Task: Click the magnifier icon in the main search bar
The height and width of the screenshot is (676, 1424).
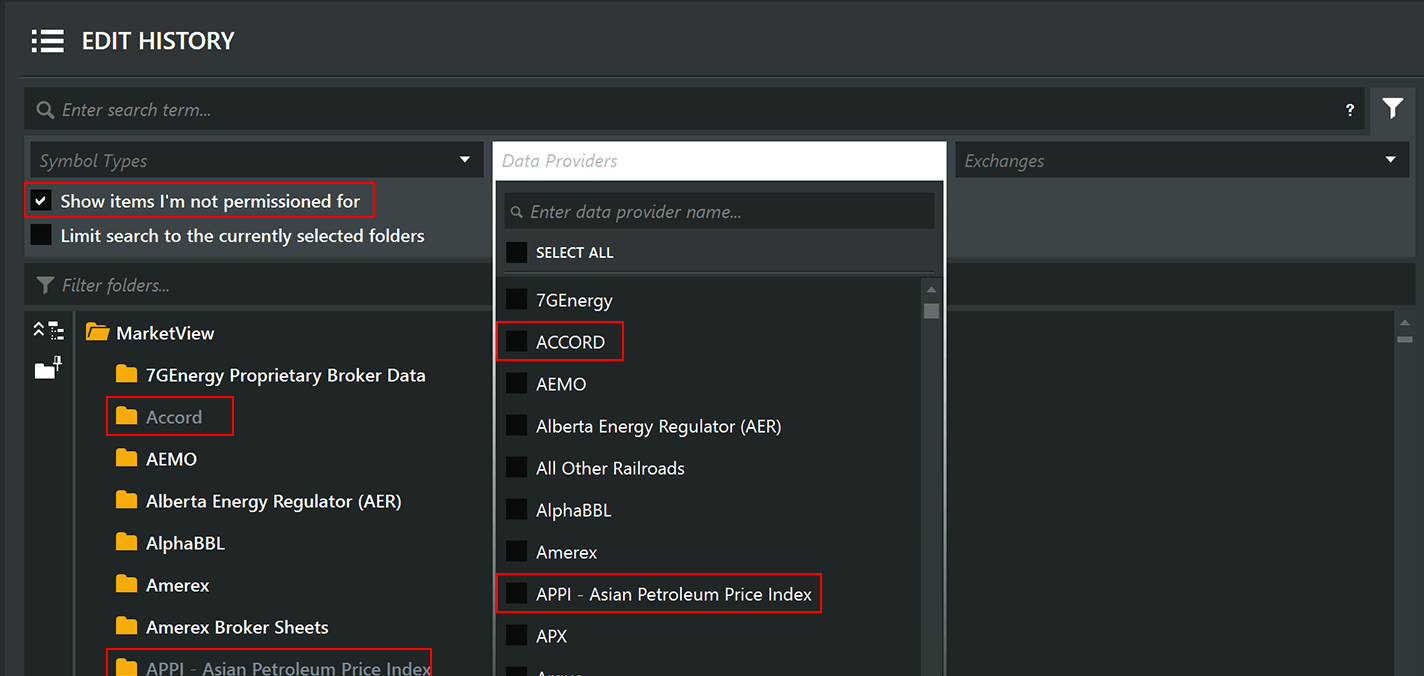Action: [x=45, y=110]
